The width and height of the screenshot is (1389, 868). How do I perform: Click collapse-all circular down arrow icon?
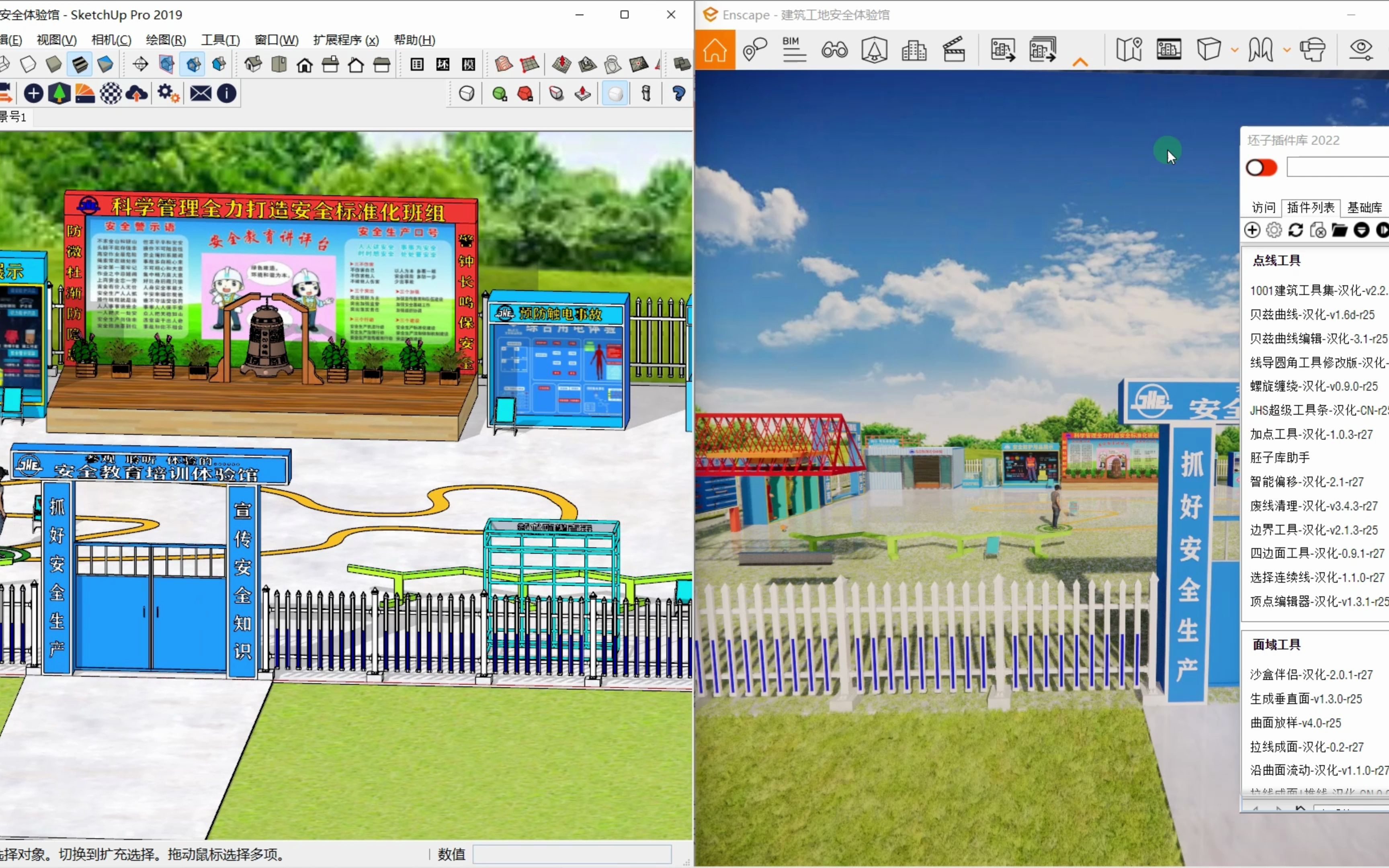click(x=1361, y=230)
